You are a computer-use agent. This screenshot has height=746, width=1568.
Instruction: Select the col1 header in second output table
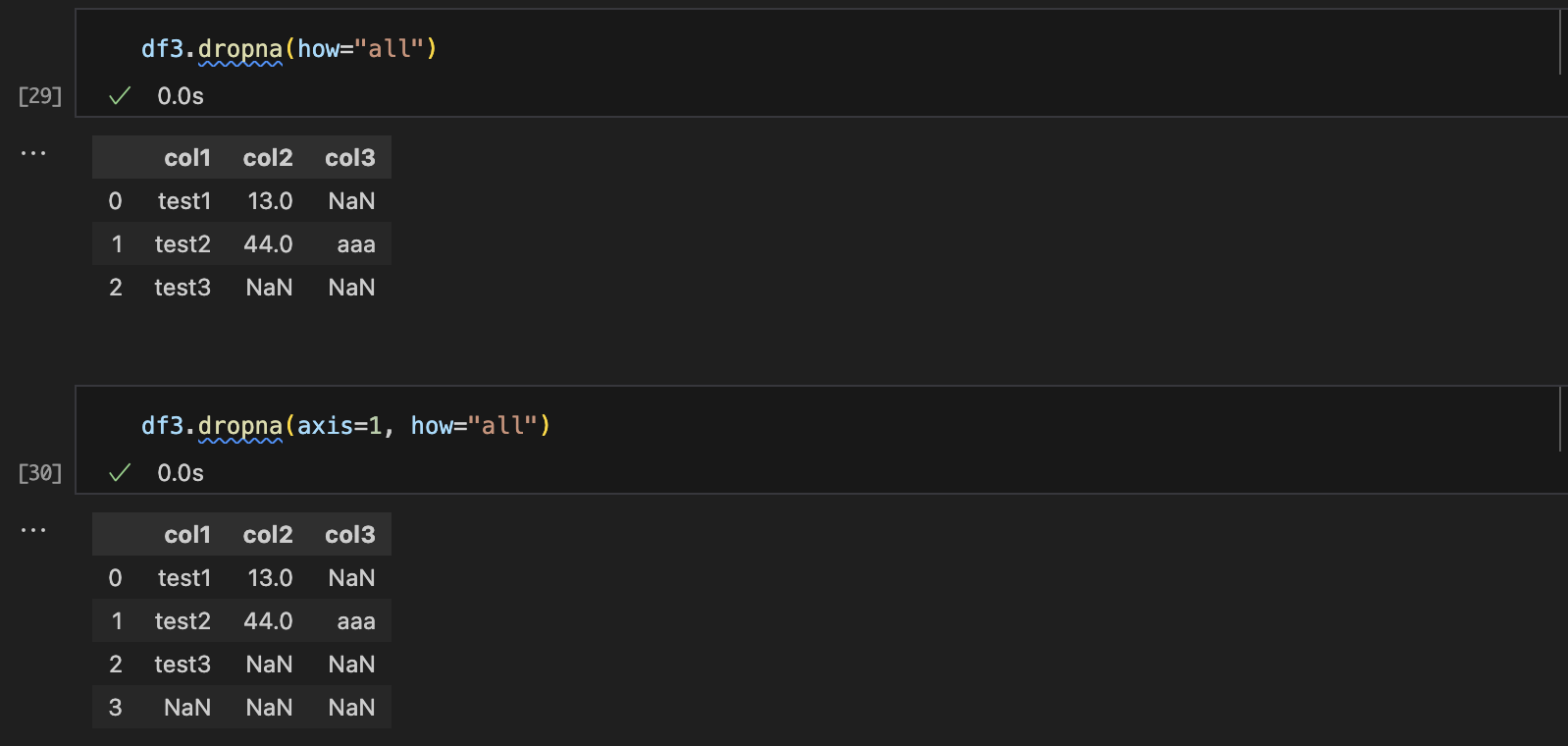point(187,535)
